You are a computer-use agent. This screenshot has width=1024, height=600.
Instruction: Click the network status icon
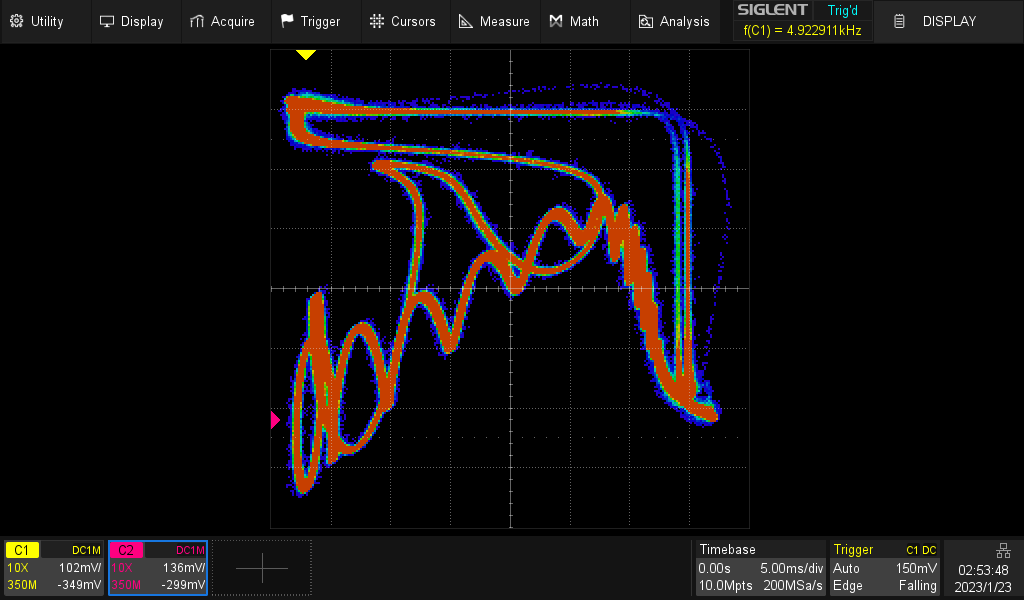pyautogui.click(x=1003, y=550)
